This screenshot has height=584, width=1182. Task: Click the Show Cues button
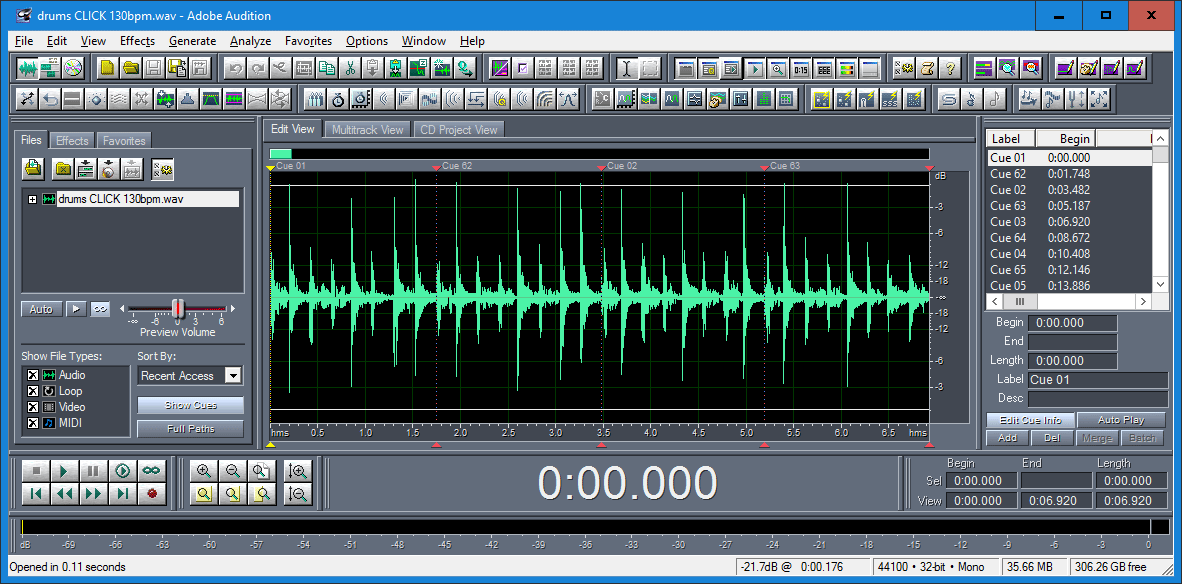pyautogui.click(x=190, y=405)
